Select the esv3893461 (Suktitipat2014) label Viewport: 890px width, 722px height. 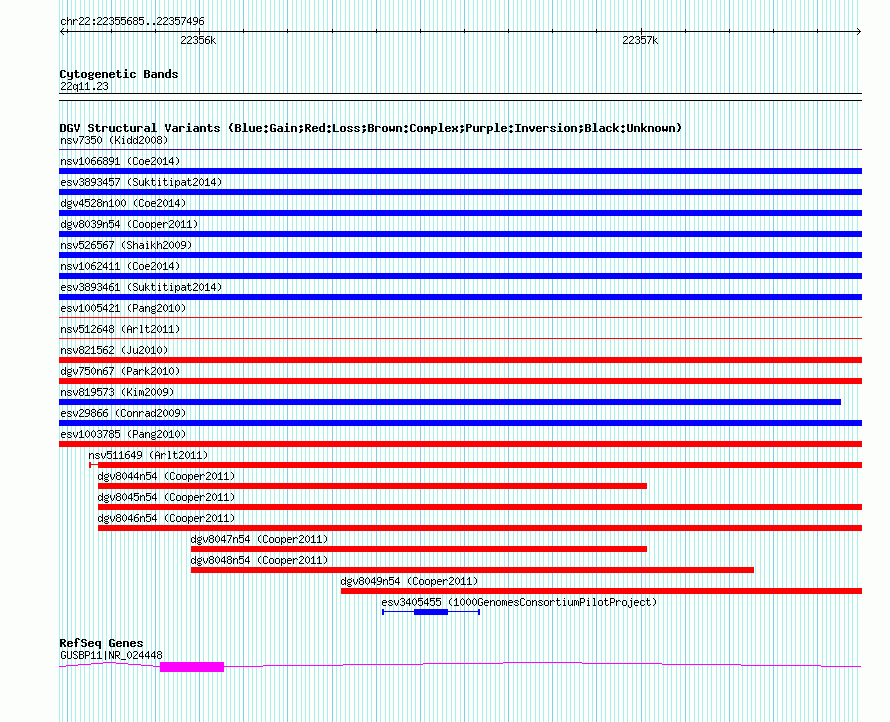point(141,287)
